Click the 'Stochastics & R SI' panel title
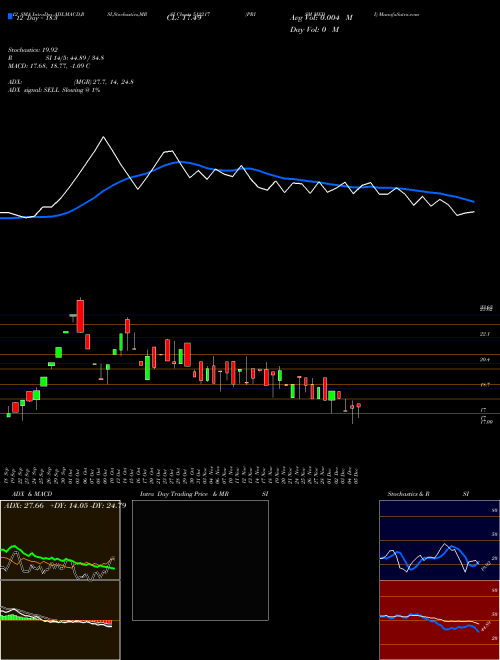 coord(428,494)
